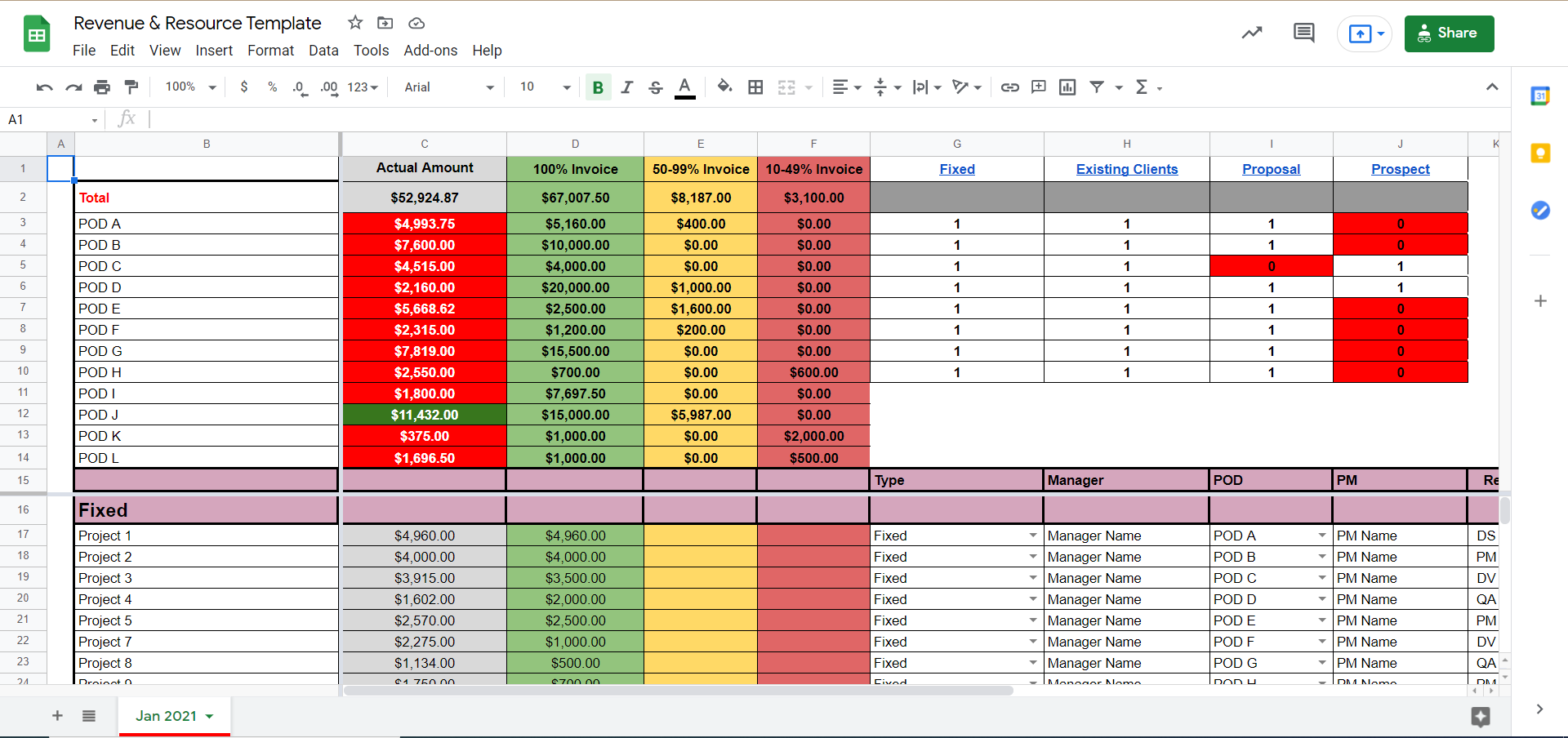The image size is (1568, 738).
Task: Format as currency with dollar icon
Action: (x=244, y=87)
